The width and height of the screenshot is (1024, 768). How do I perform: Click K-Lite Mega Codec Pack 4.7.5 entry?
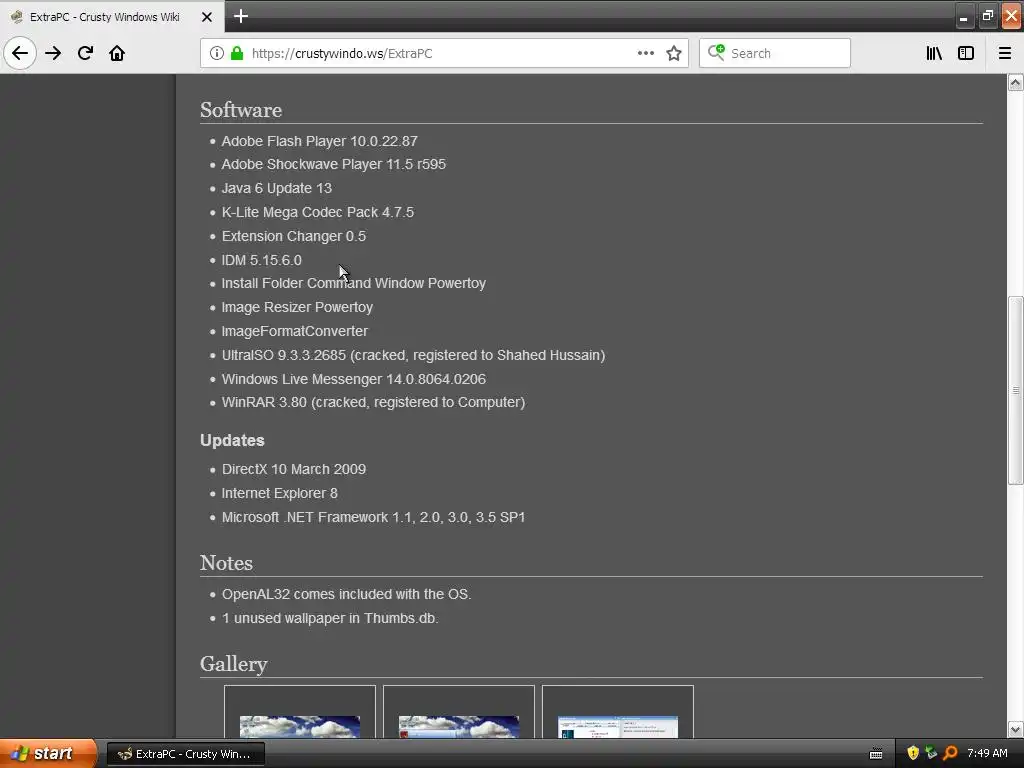point(317,212)
